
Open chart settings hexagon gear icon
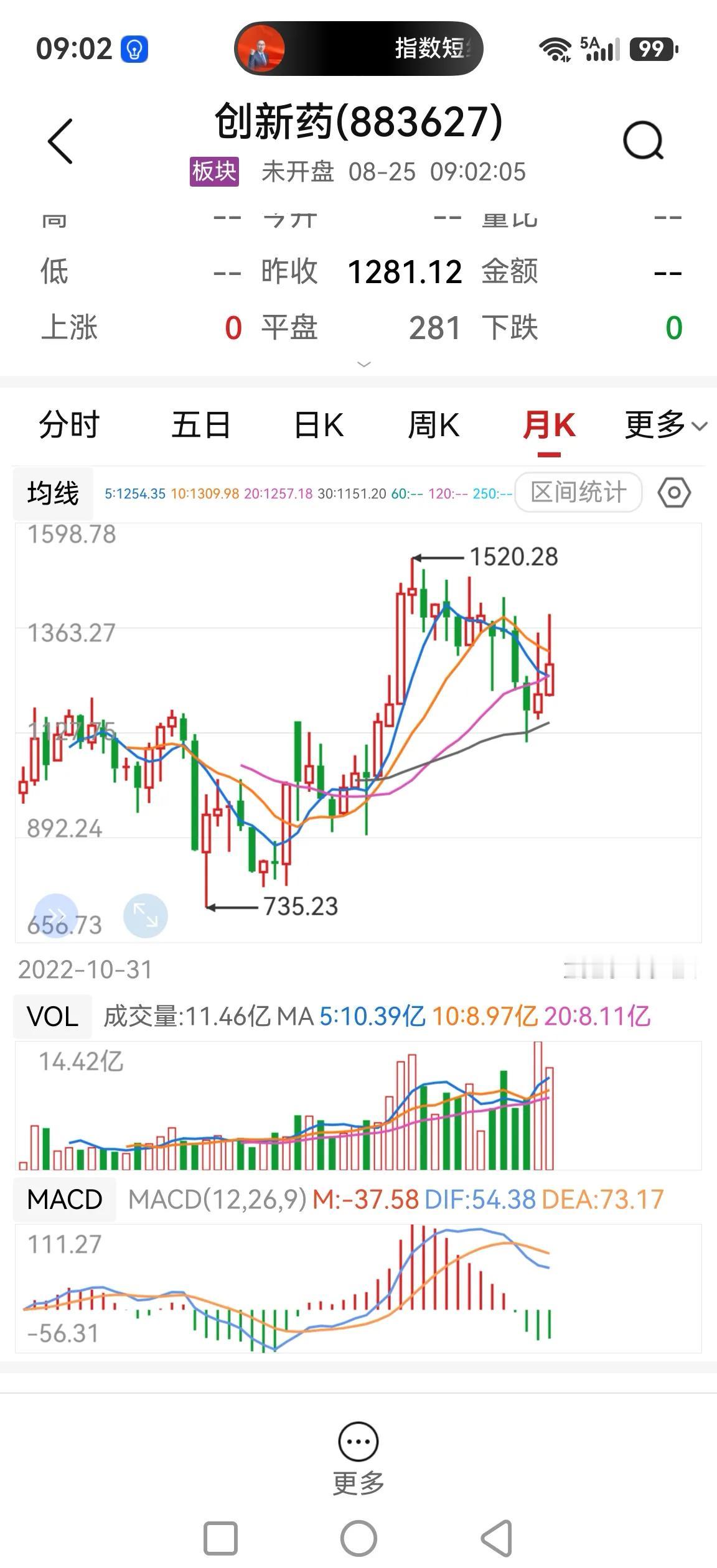coord(674,493)
